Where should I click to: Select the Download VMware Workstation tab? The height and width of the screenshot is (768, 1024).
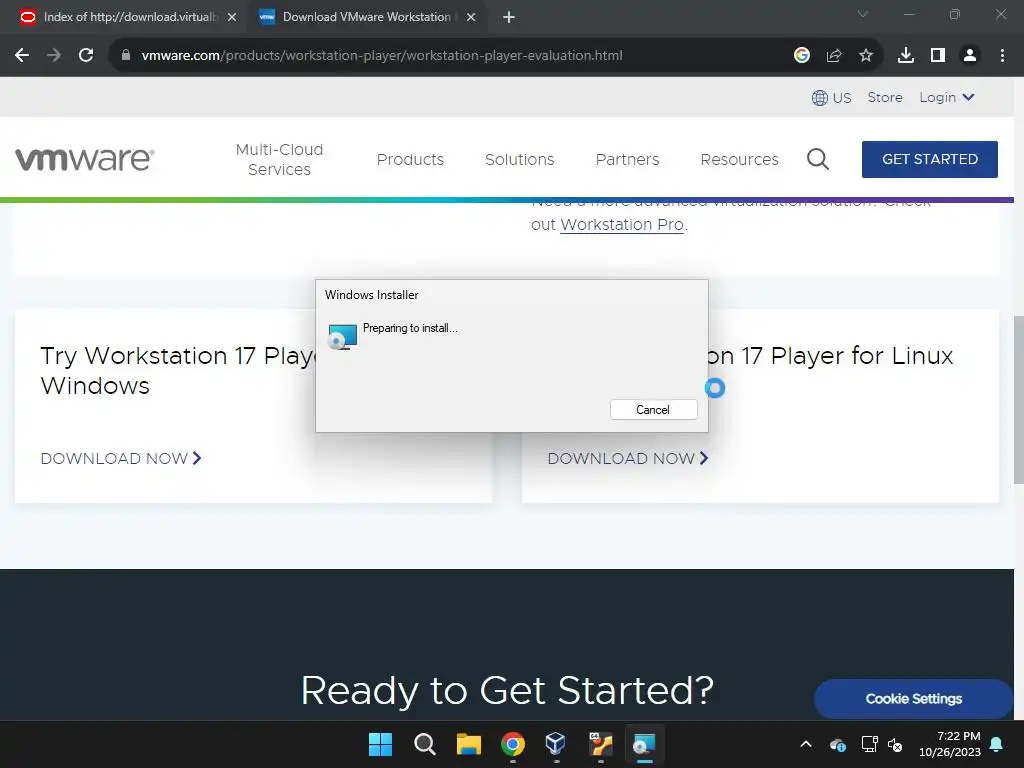tap(367, 17)
